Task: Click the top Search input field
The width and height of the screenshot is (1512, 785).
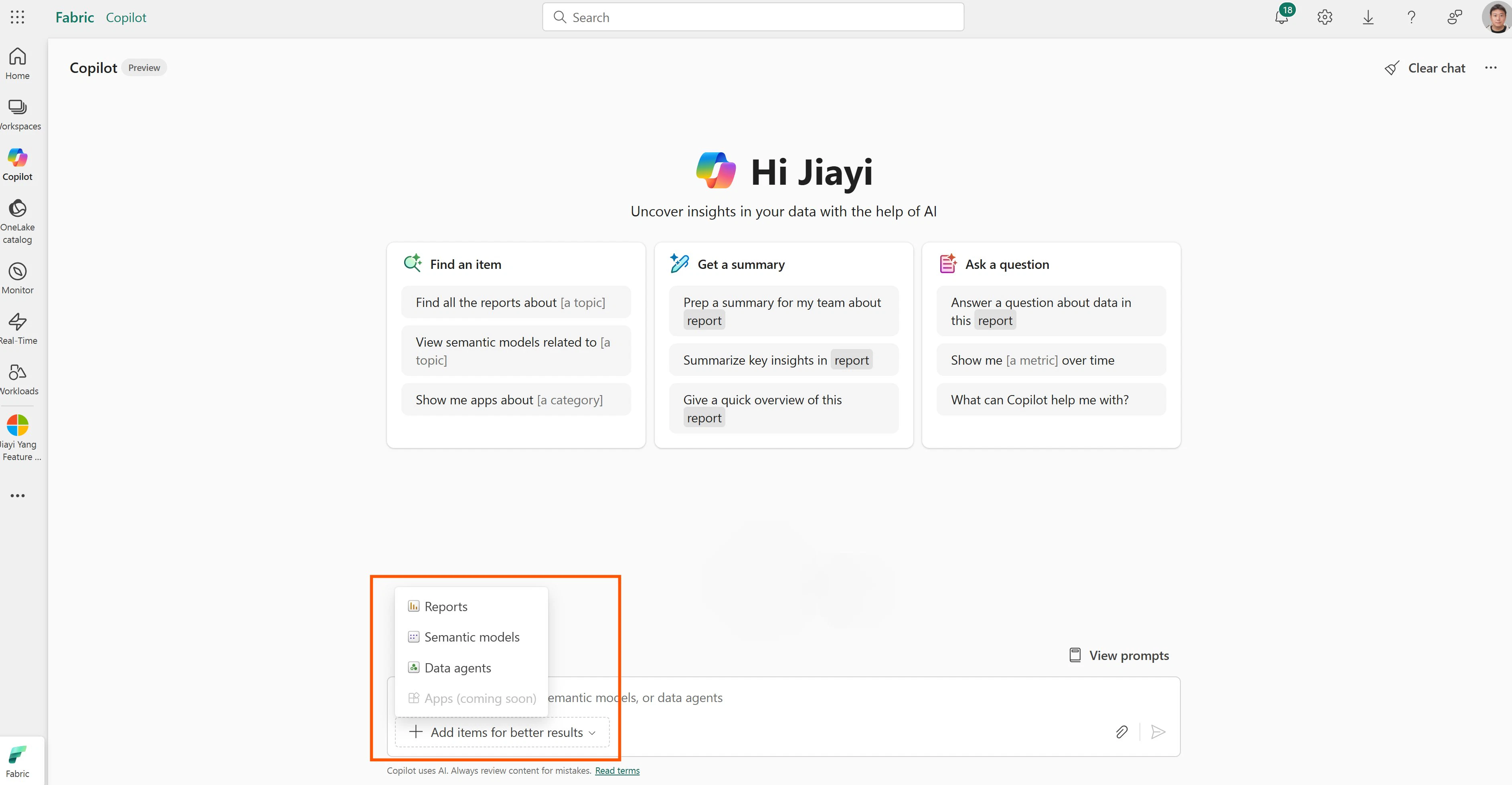Action: (x=753, y=18)
